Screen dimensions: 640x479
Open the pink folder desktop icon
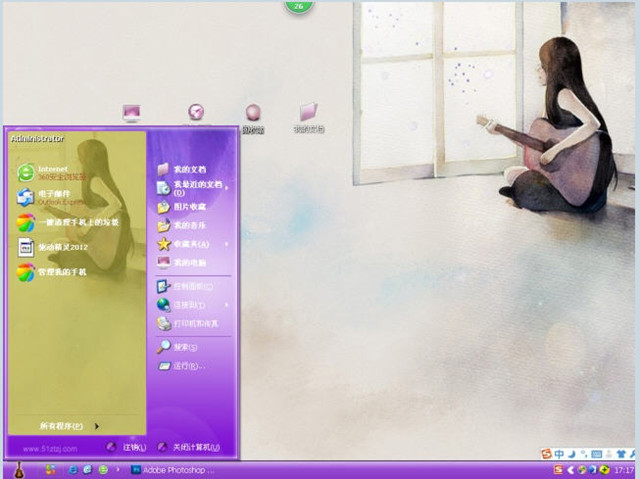[x=309, y=118]
